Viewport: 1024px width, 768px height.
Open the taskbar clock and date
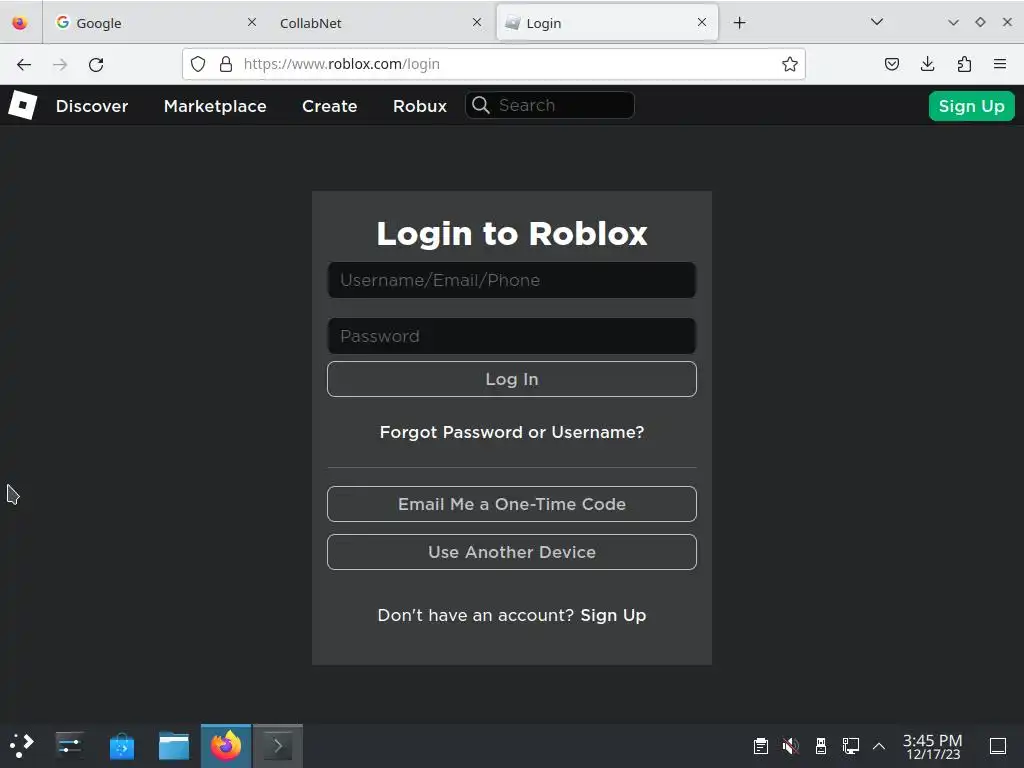933,746
